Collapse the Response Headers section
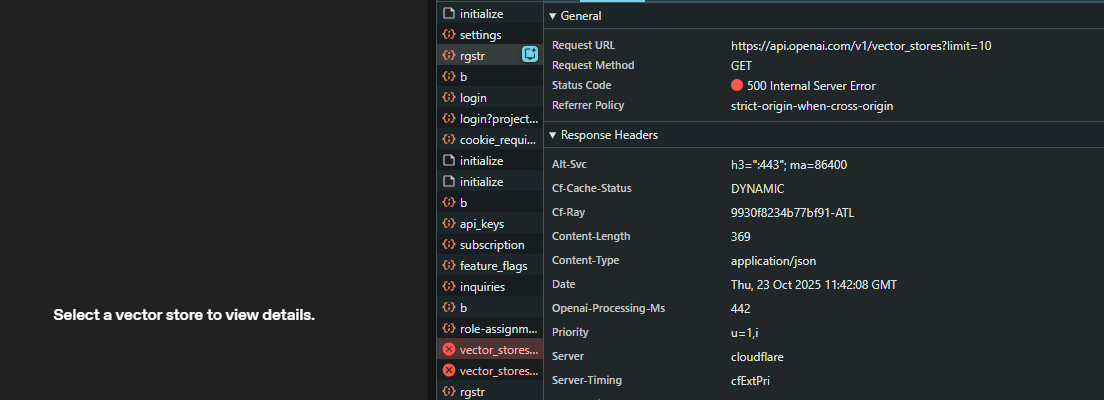1104x400 pixels. pyautogui.click(x=553, y=135)
